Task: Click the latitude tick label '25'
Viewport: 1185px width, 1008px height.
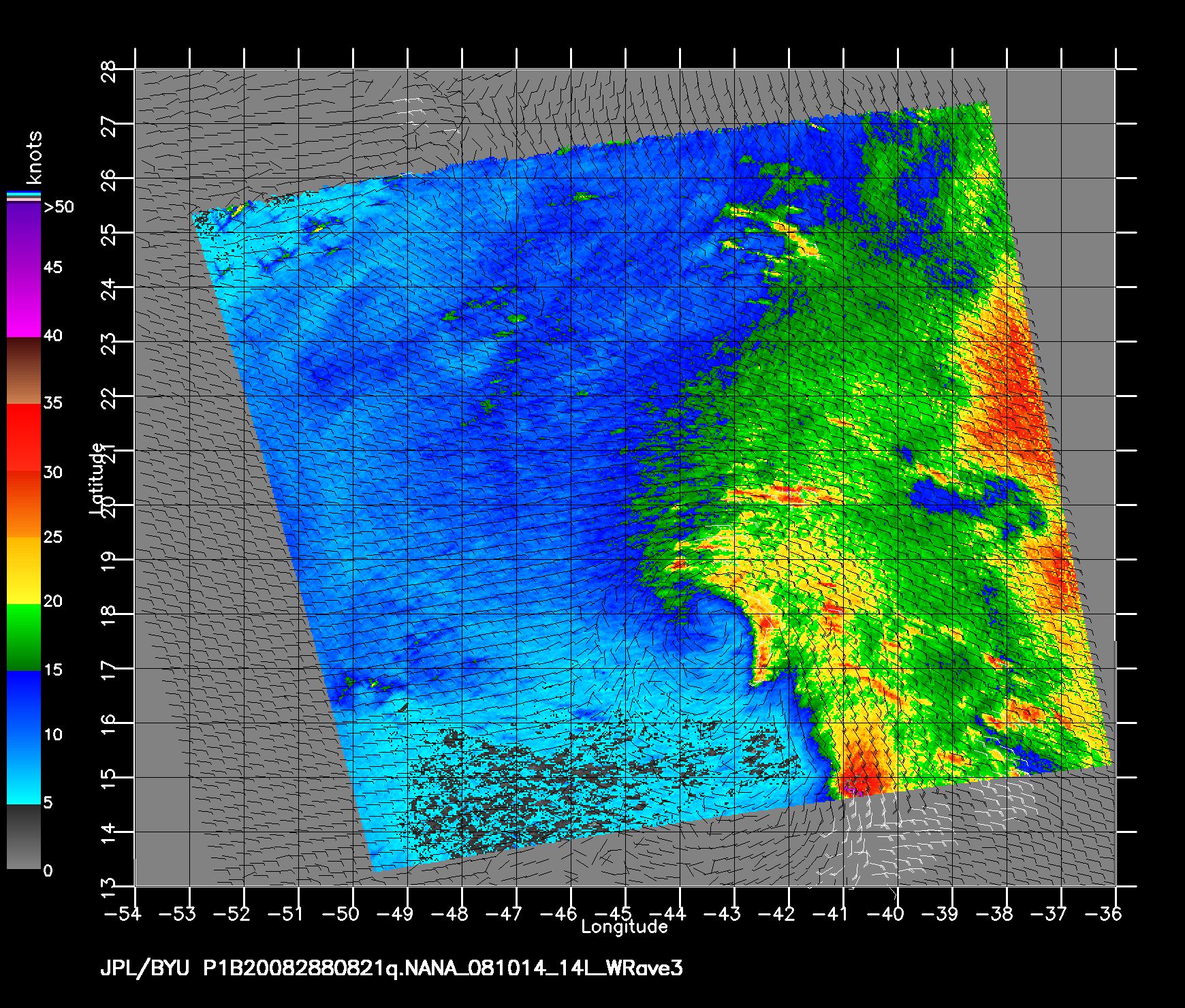Action: [x=108, y=235]
